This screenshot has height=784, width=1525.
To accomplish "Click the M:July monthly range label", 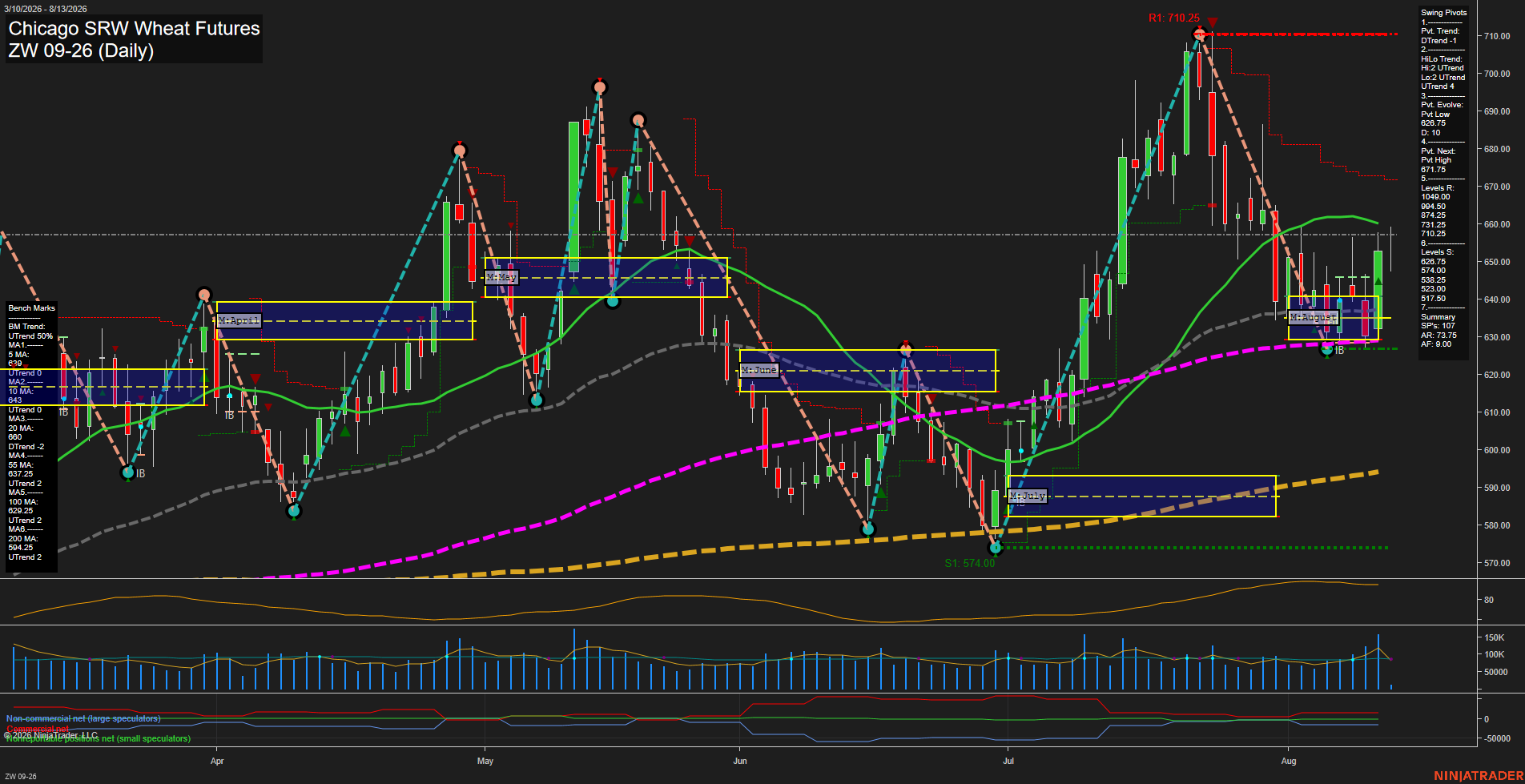I will coord(1028,496).
